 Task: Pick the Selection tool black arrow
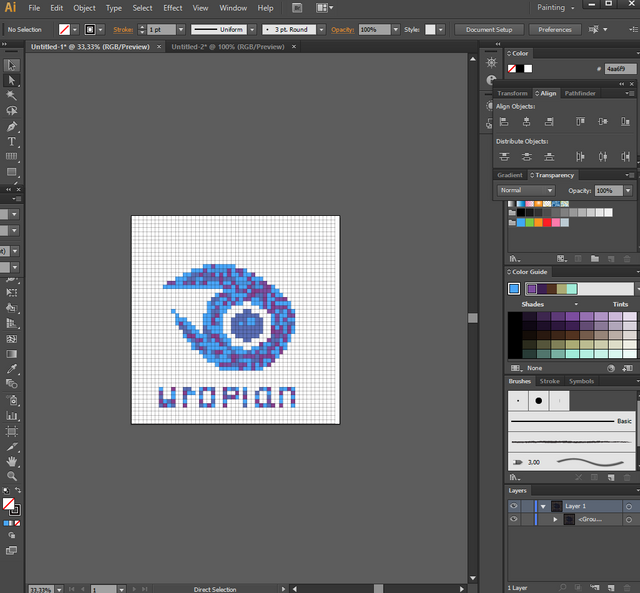12,65
